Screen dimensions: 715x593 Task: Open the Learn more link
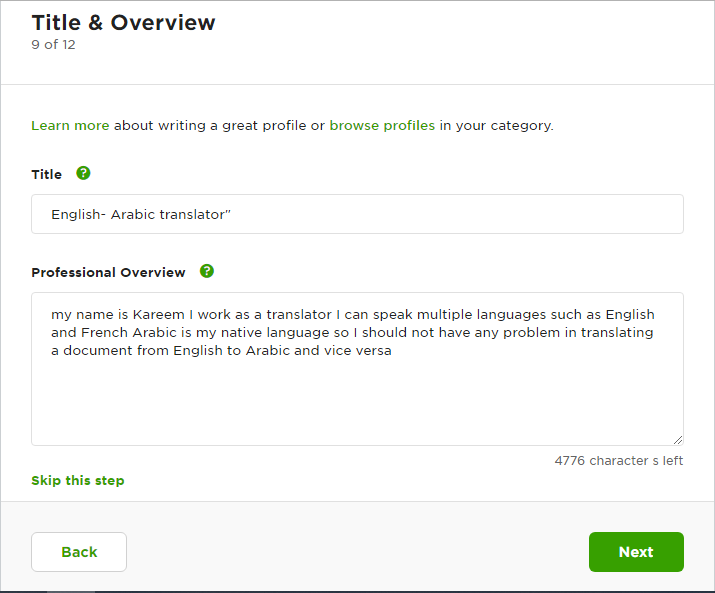[70, 125]
